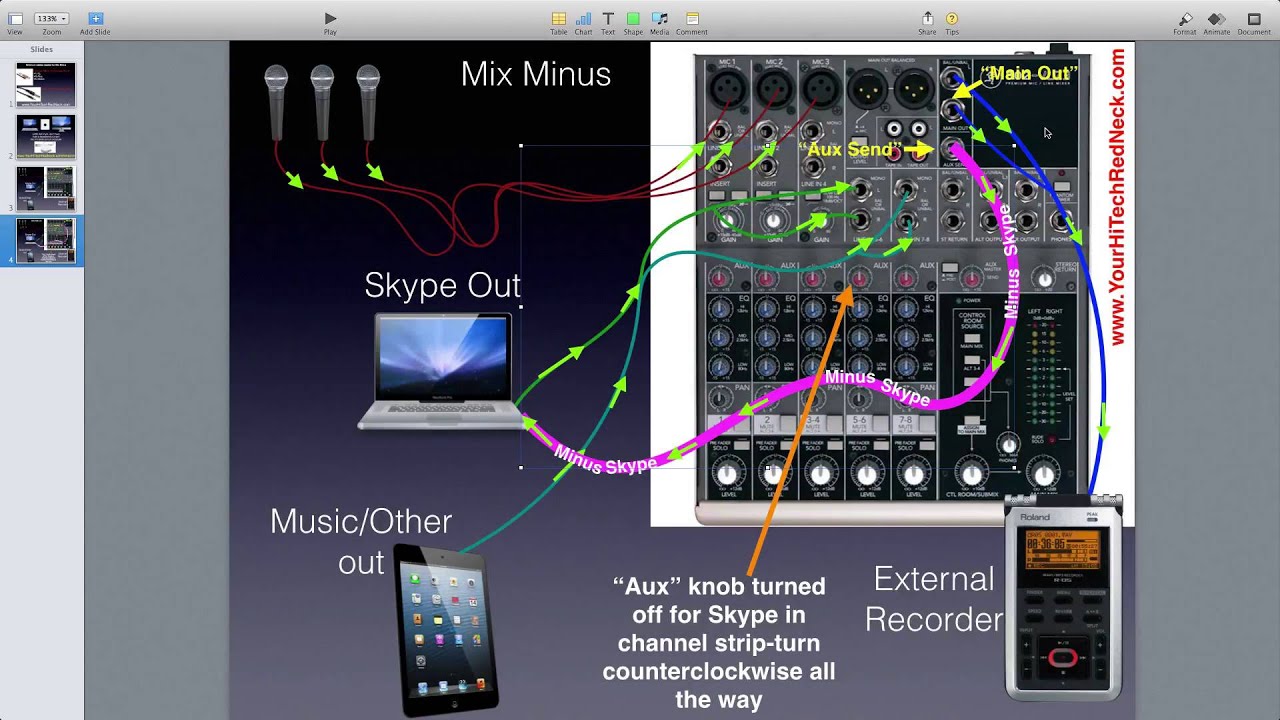
Task: Click the "Slides" navigator header
Action: click(42, 49)
